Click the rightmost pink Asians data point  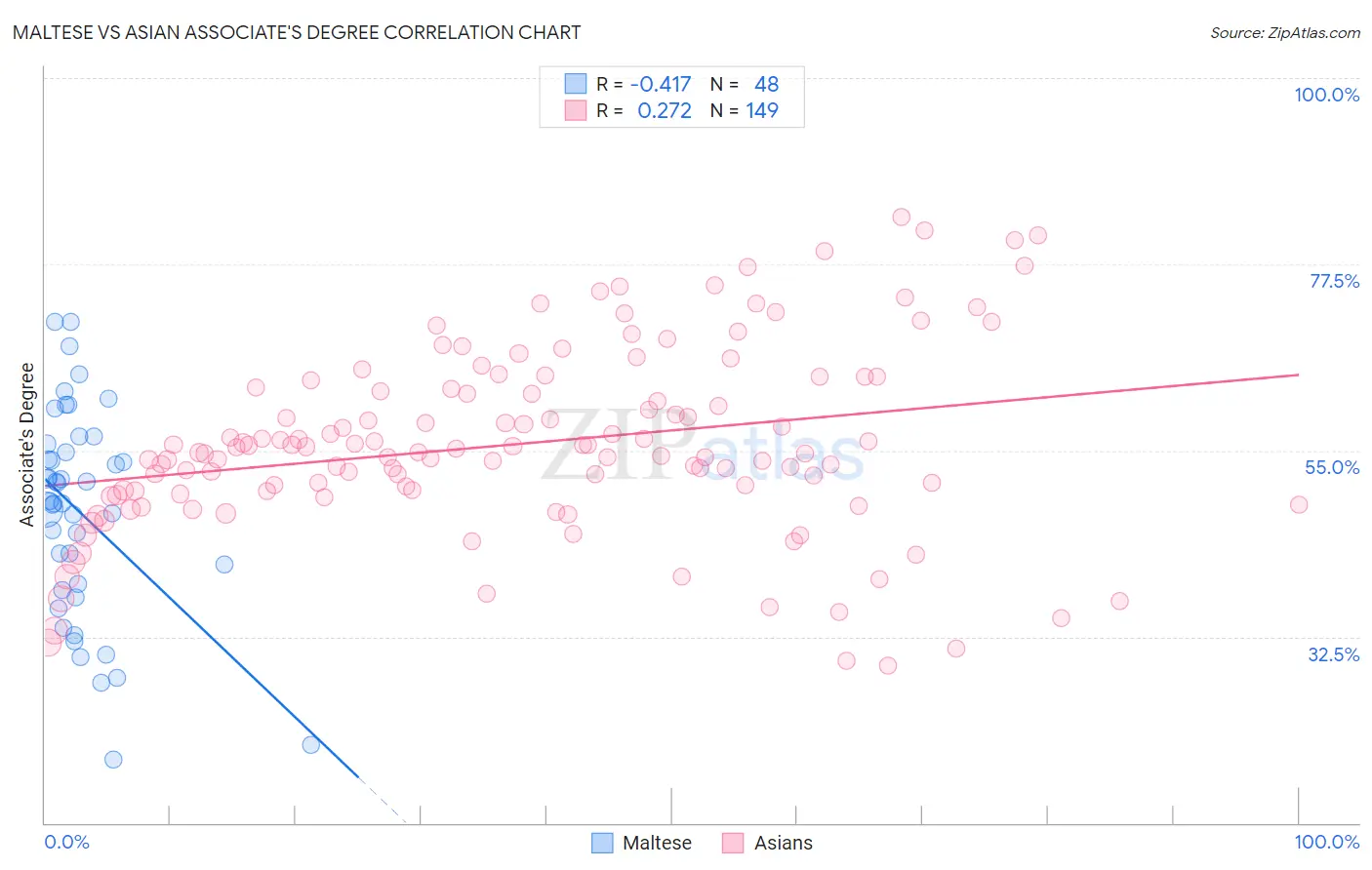point(1299,504)
